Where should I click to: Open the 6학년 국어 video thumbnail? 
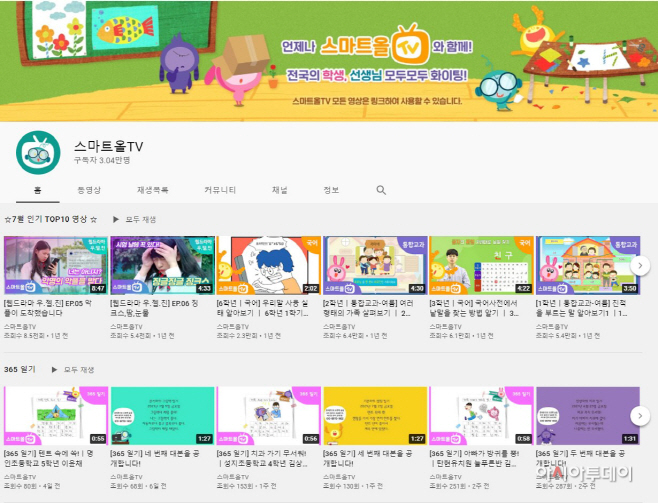tap(269, 265)
